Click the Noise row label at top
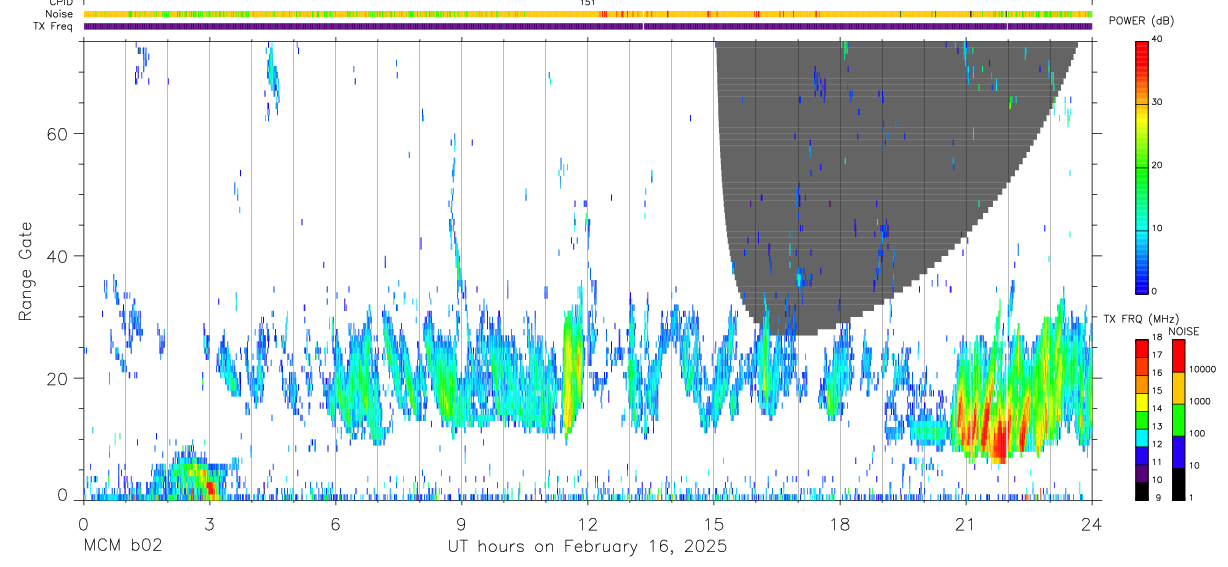Image resolution: width=1228 pixels, height=567 pixels. pos(59,14)
